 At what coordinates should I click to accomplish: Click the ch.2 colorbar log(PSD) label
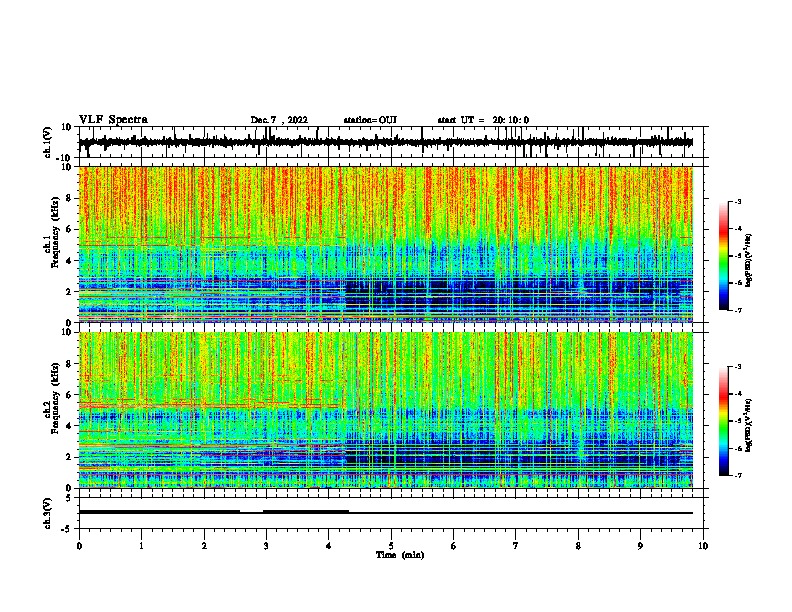click(748, 423)
